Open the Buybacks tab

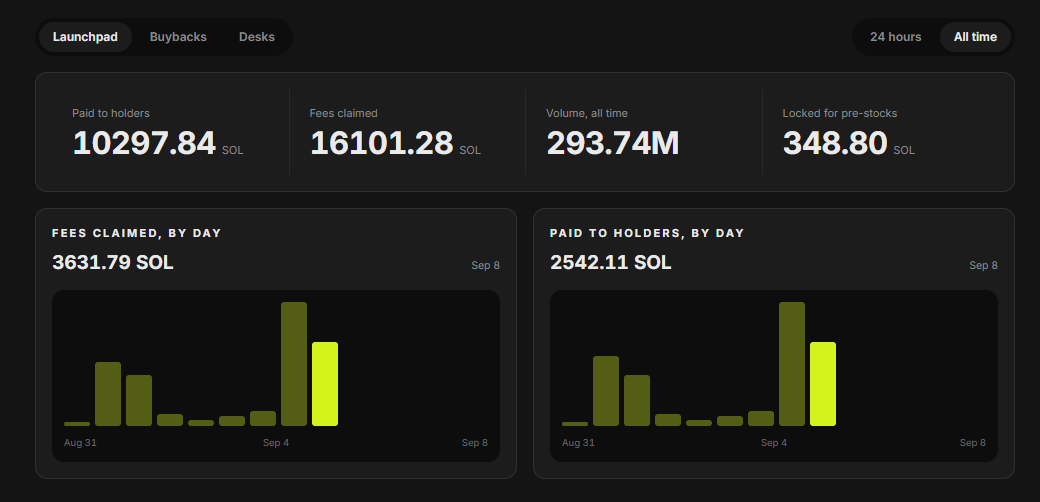pyautogui.click(x=178, y=37)
